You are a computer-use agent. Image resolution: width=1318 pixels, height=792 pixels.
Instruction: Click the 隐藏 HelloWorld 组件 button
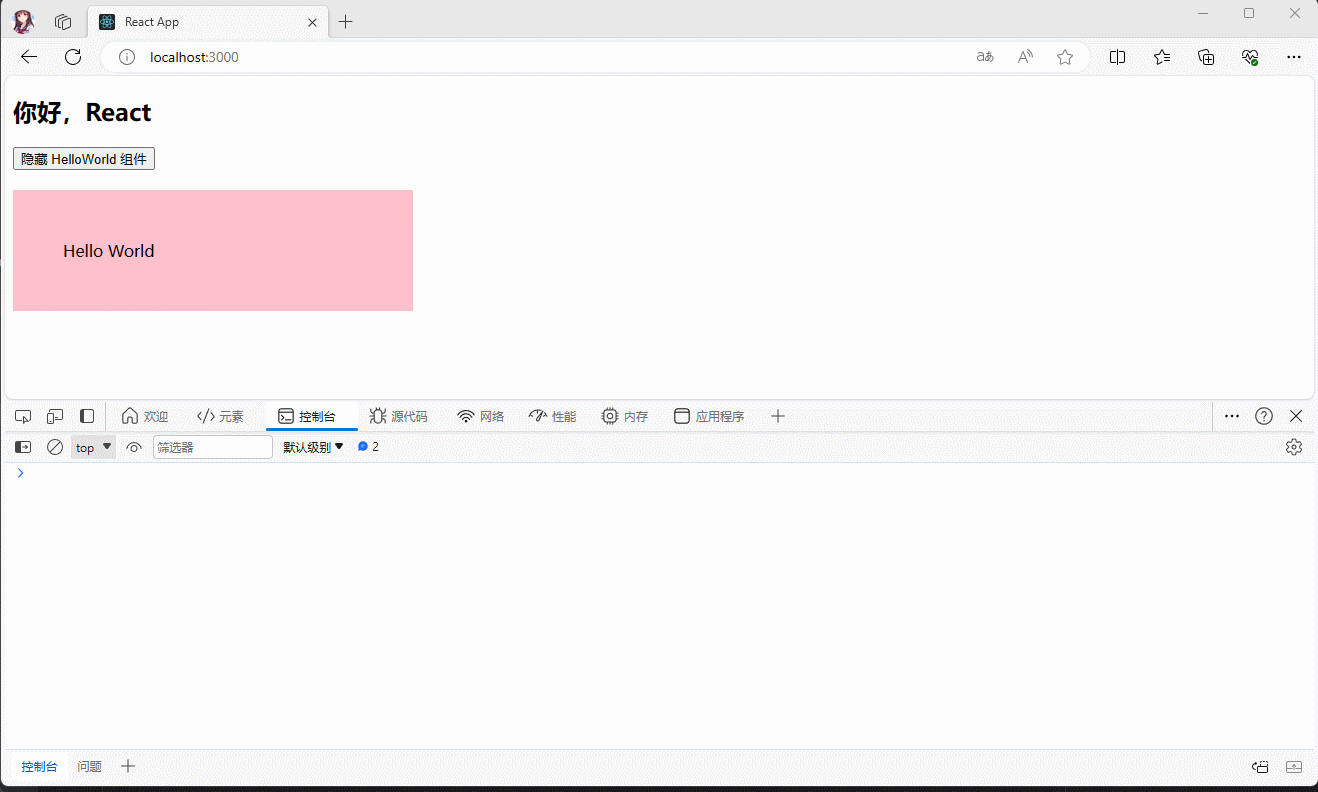click(84, 159)
